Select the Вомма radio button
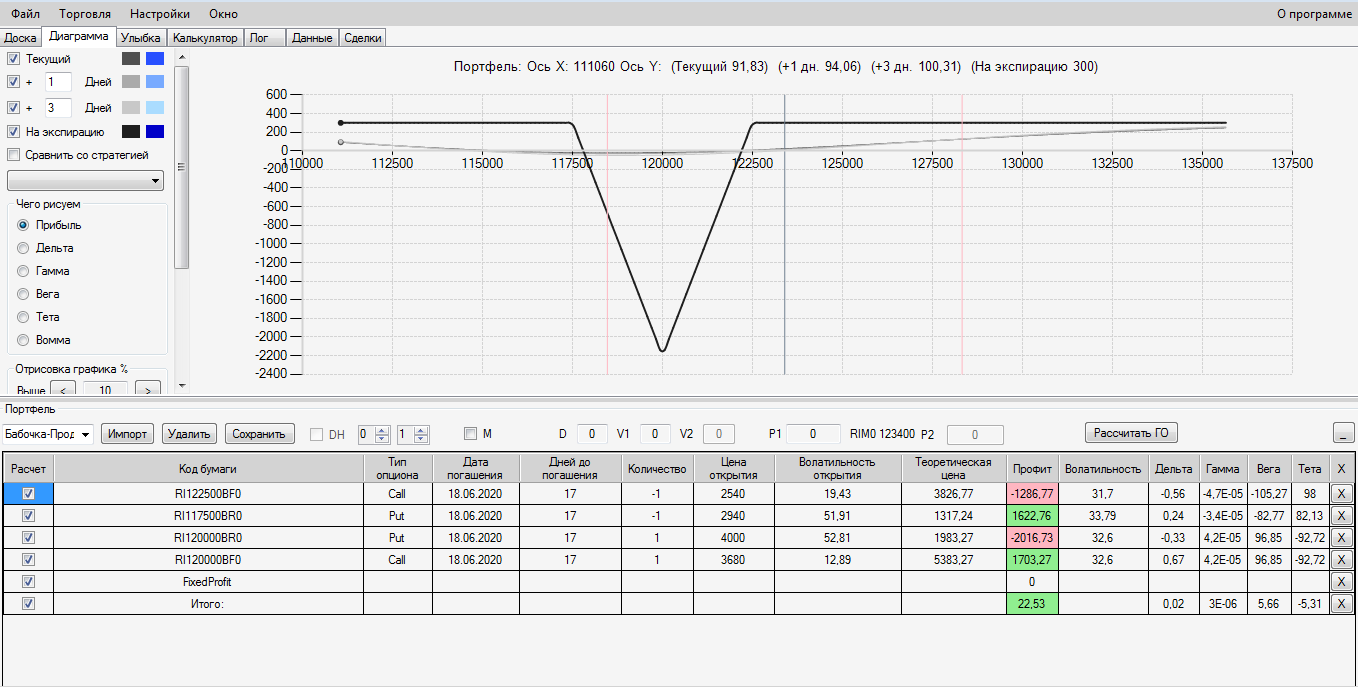 23,340
